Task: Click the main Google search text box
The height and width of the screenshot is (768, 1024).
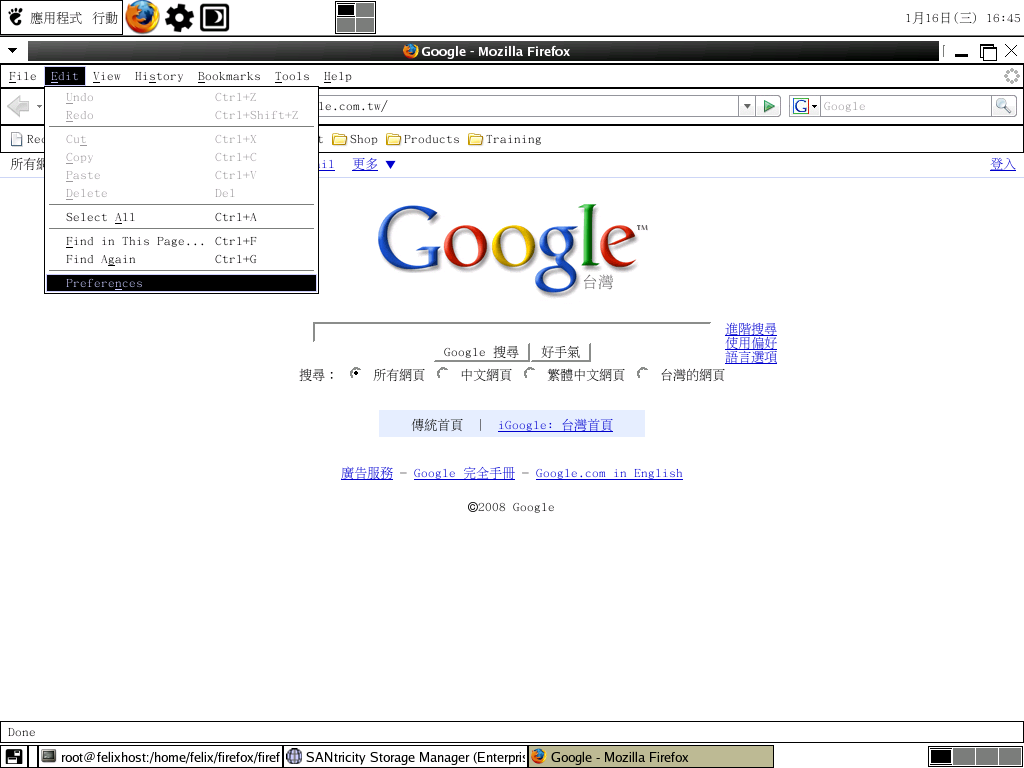Action: [512, 332]
